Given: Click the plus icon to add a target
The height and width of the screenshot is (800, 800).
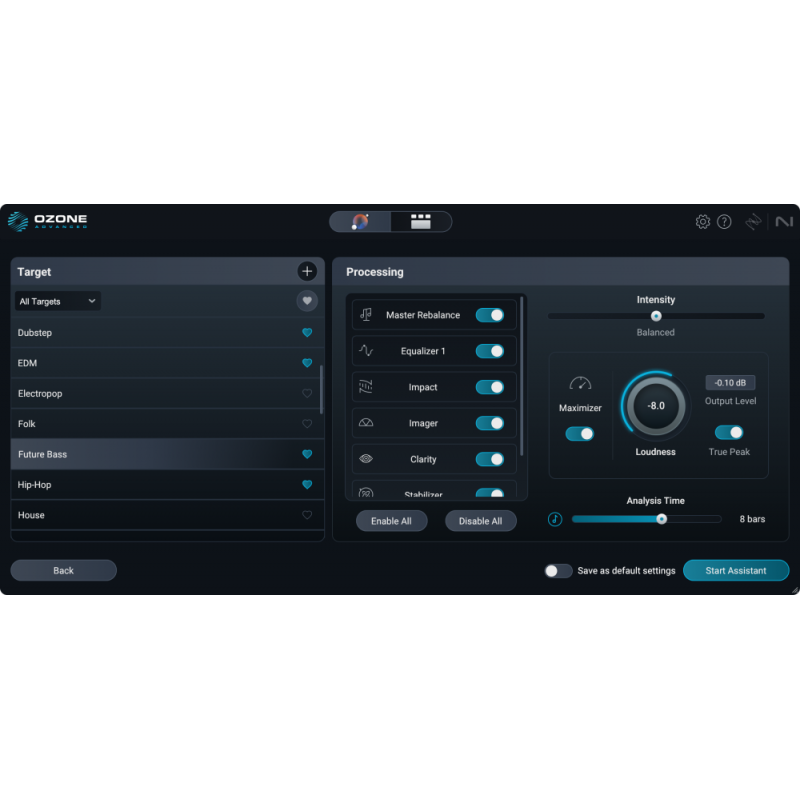Looking at the screenshot, I should tap(307, 271).
